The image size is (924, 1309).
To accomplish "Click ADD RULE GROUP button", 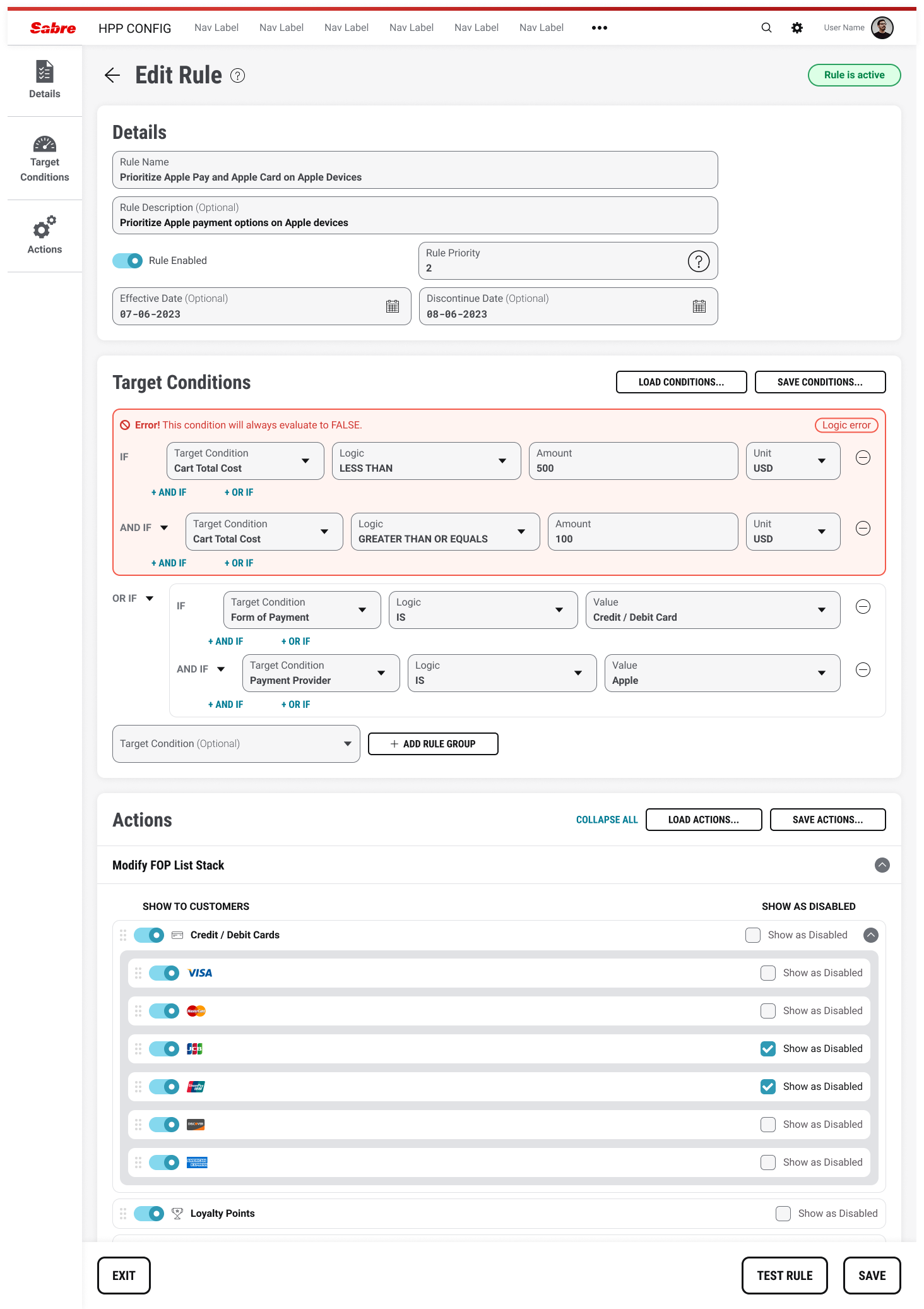I will click(x=433, y=744).
